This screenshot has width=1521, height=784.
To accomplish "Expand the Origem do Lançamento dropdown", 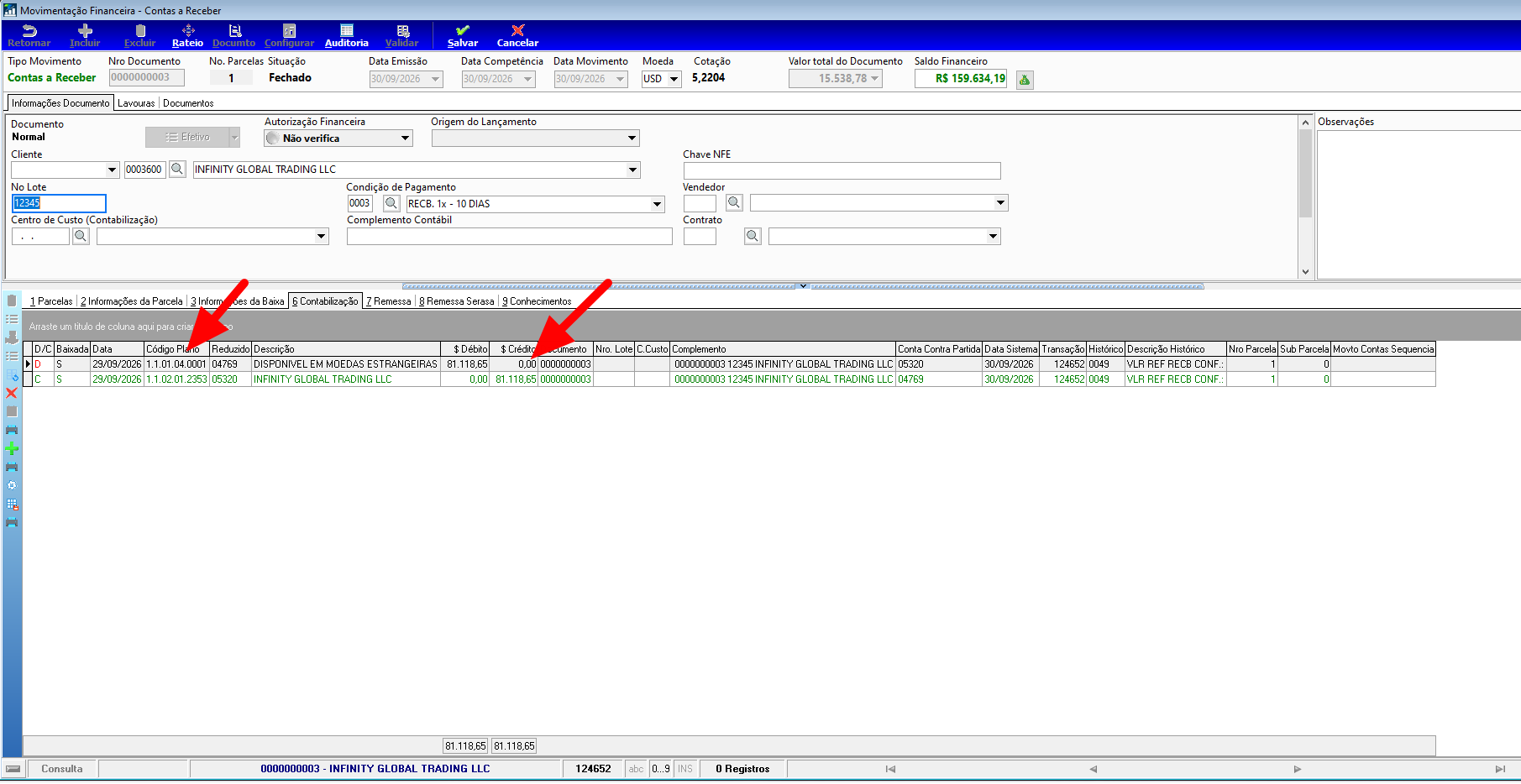I will 632,139.
